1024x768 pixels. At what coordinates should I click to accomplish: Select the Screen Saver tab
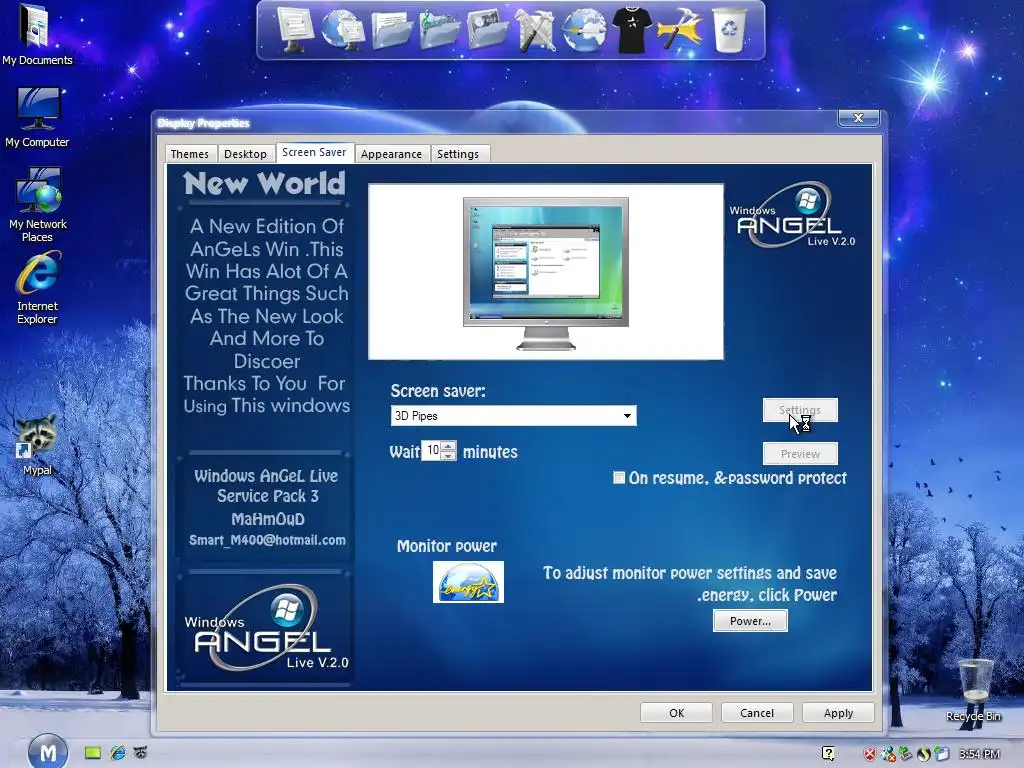click(314, 152)
